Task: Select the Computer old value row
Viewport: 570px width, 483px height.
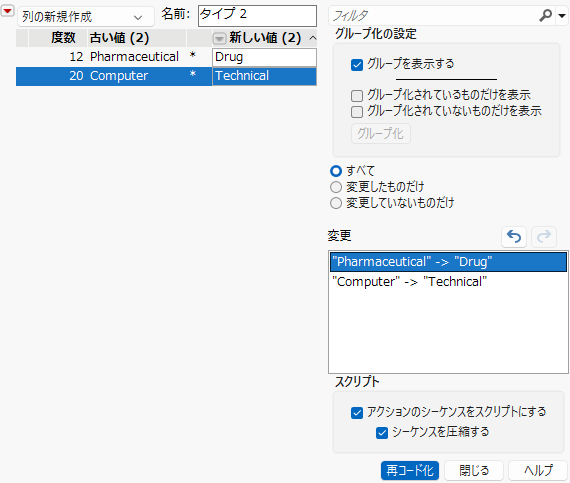Action: [119, 76]
